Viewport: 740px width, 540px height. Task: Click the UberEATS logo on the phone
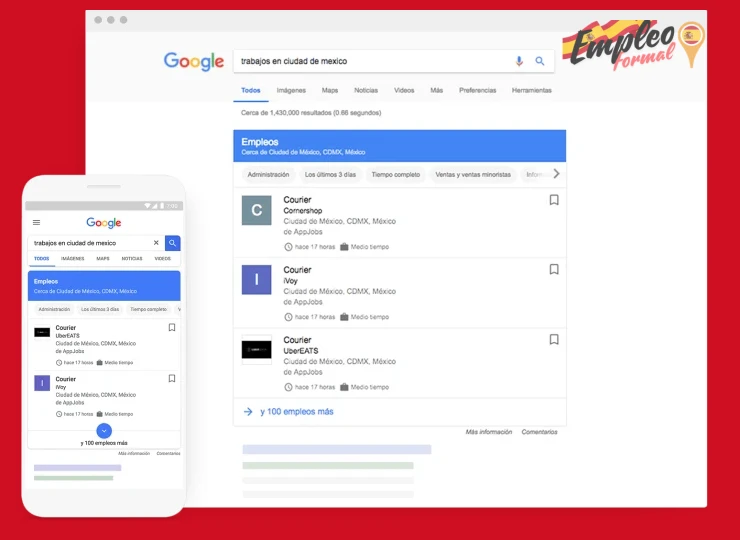[42, 333]
